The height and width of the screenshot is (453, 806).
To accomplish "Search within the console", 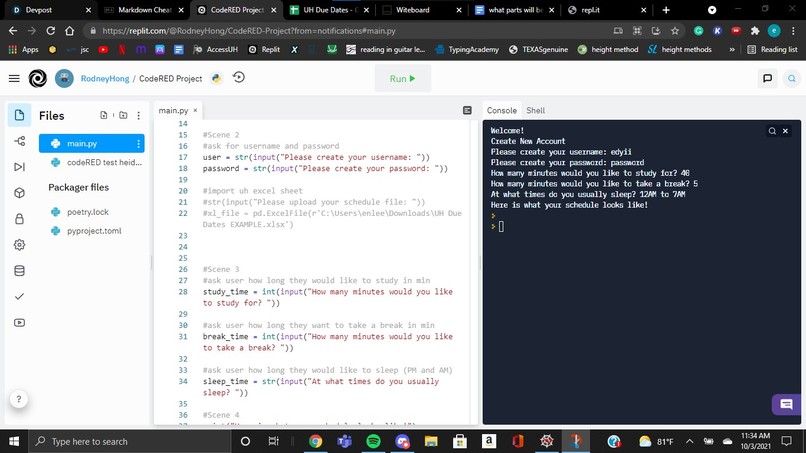I will pos(772,131).
